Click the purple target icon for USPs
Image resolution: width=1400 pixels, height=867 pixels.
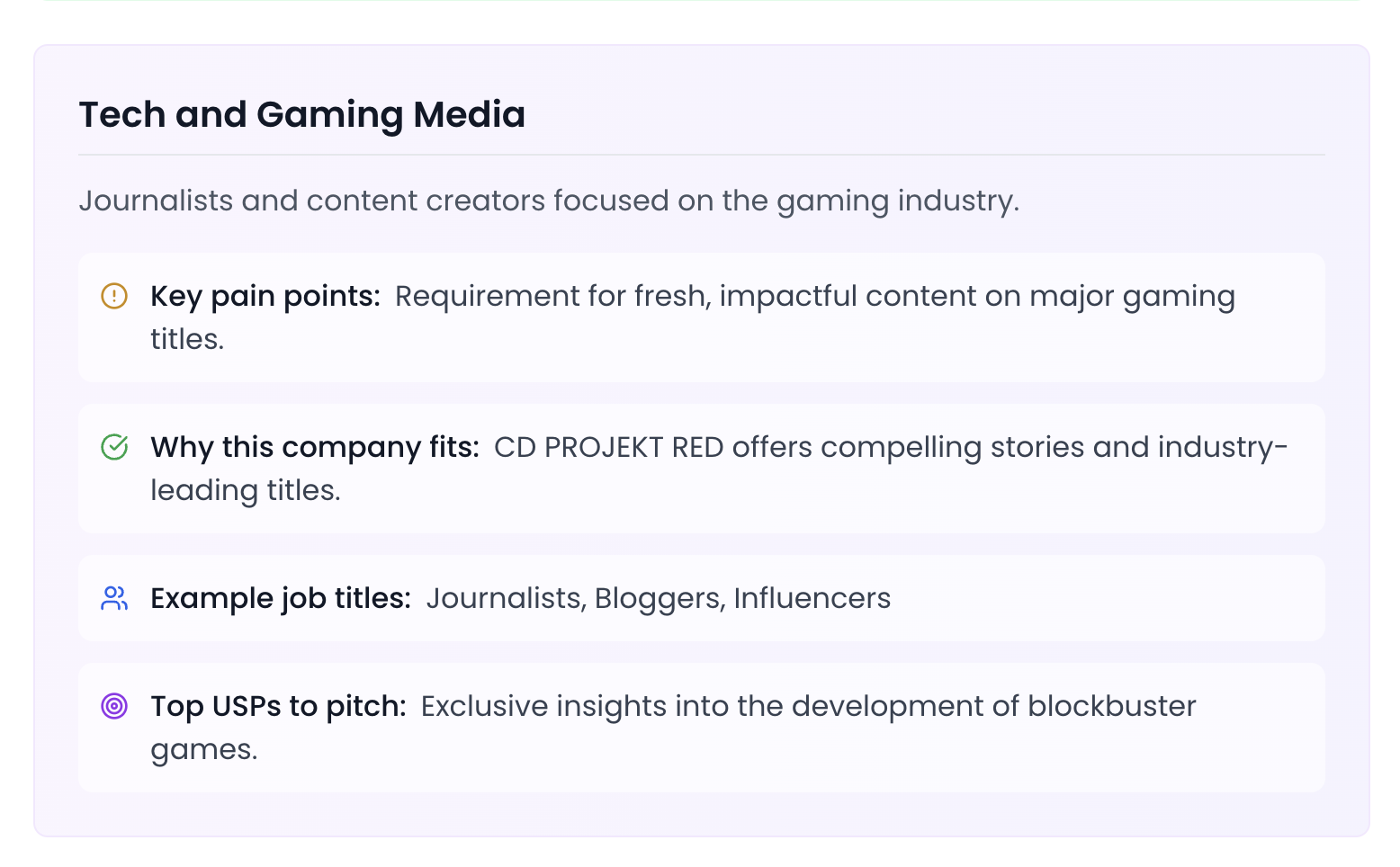pyautogui.click(x=114, y=706)
